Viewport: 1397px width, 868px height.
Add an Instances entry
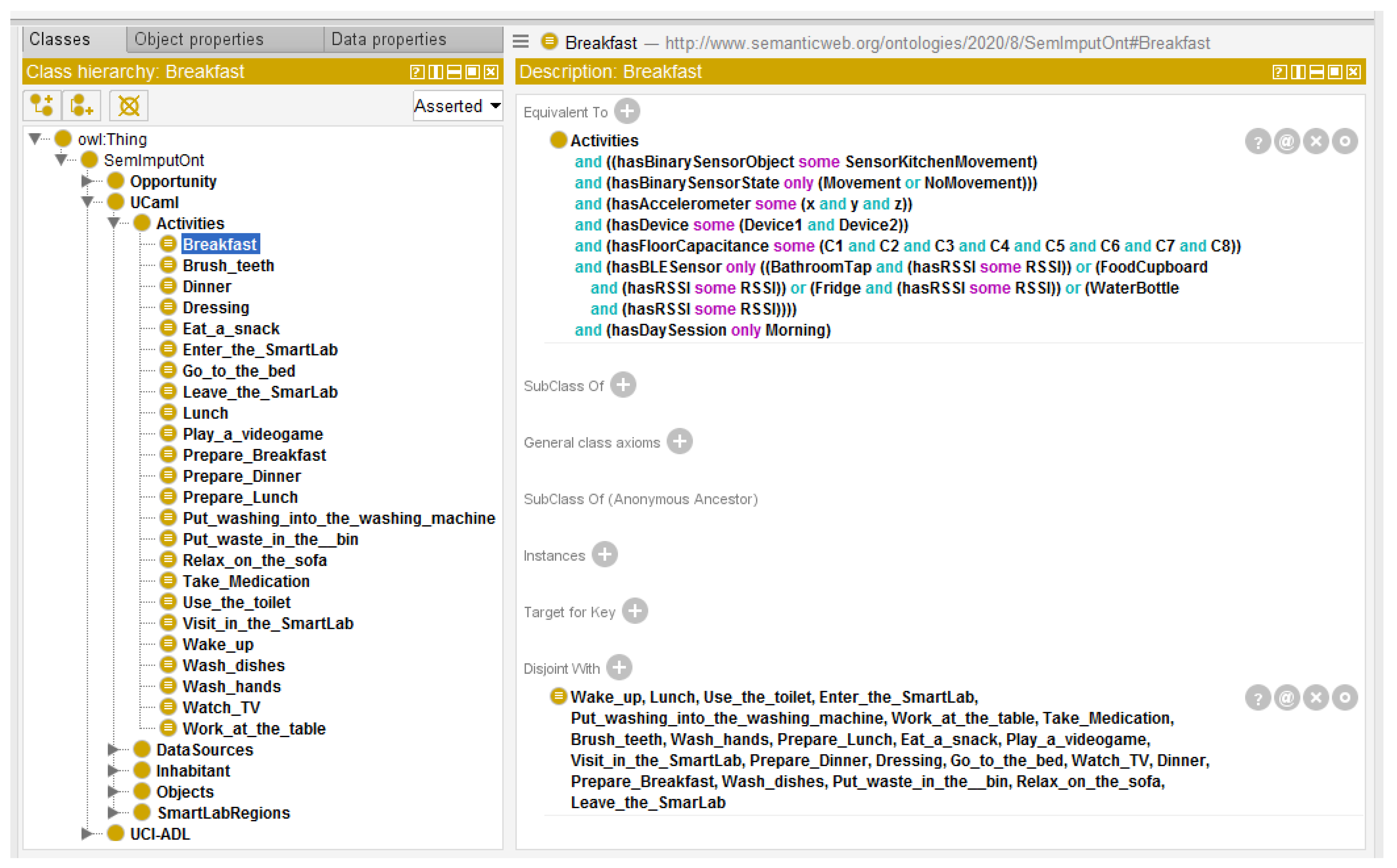[605, 555]
